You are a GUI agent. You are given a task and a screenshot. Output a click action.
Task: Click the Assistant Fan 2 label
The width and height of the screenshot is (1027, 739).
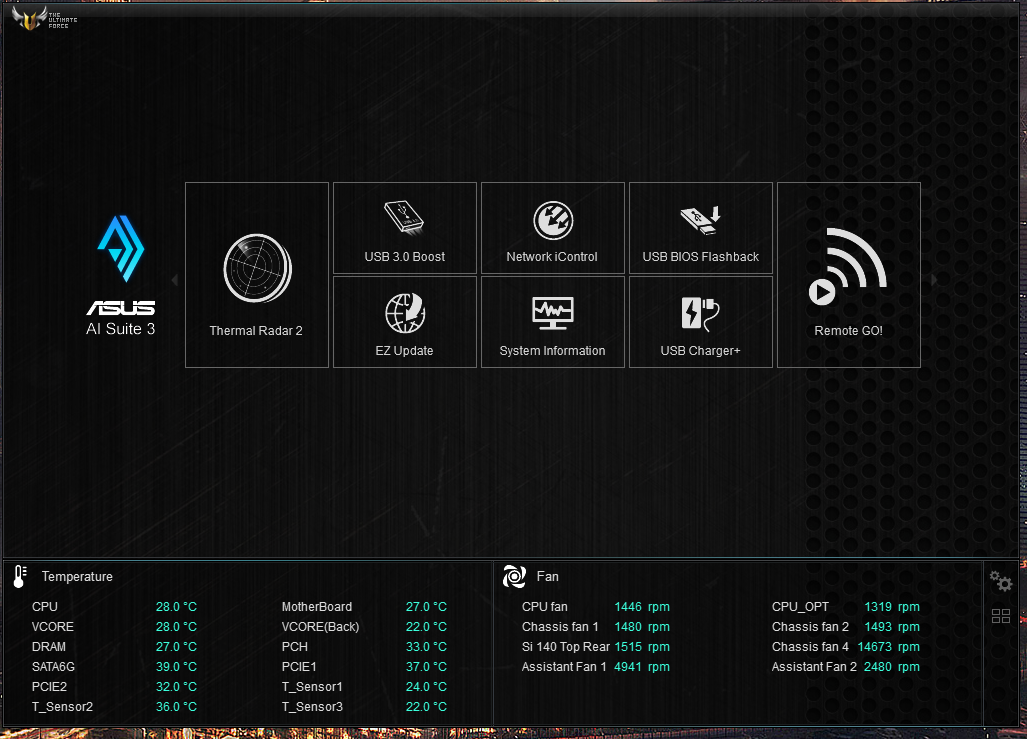point(814,667)
